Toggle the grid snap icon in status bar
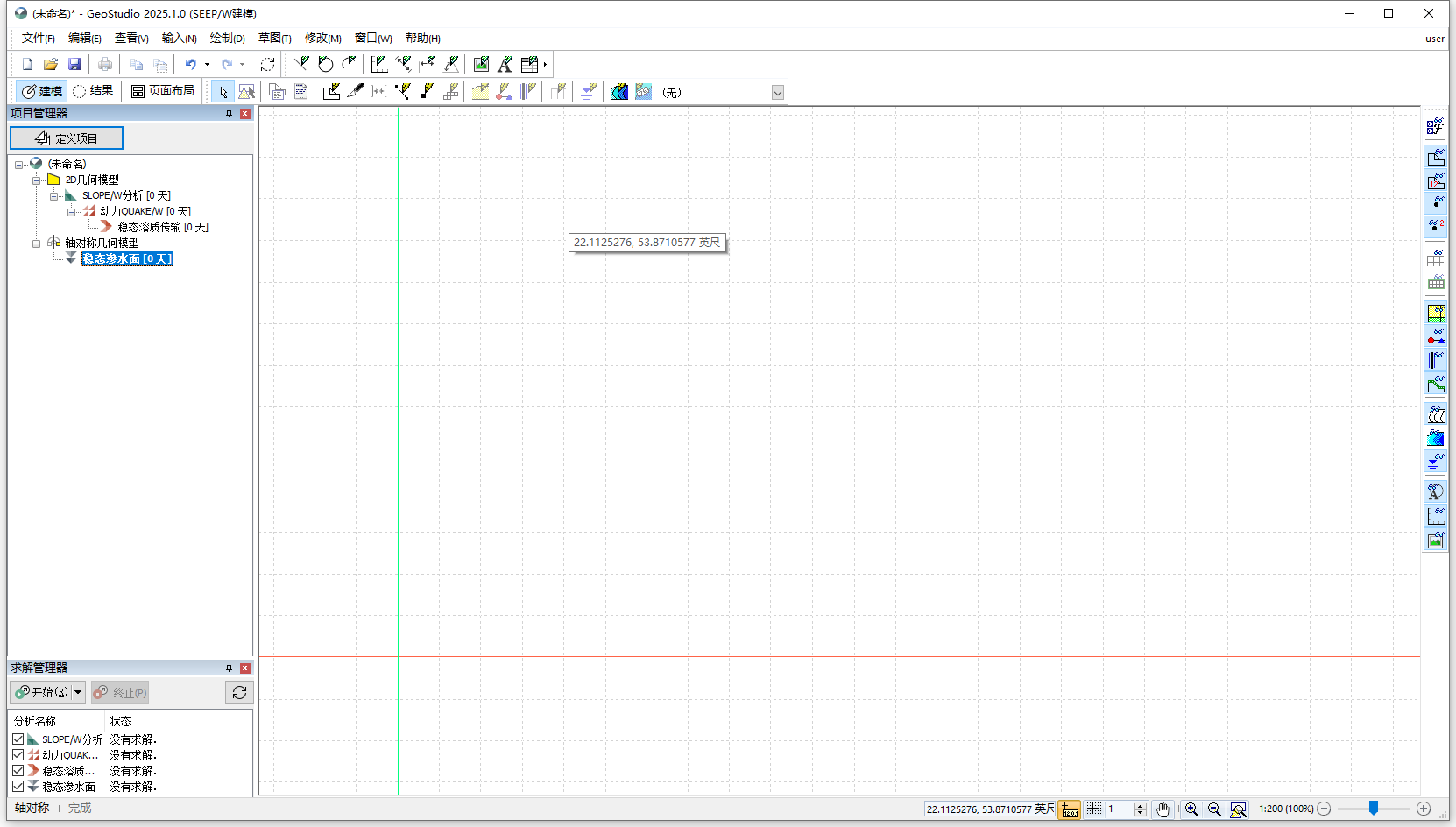The height and width of the screenshot is (827, 1456). 1094,809
